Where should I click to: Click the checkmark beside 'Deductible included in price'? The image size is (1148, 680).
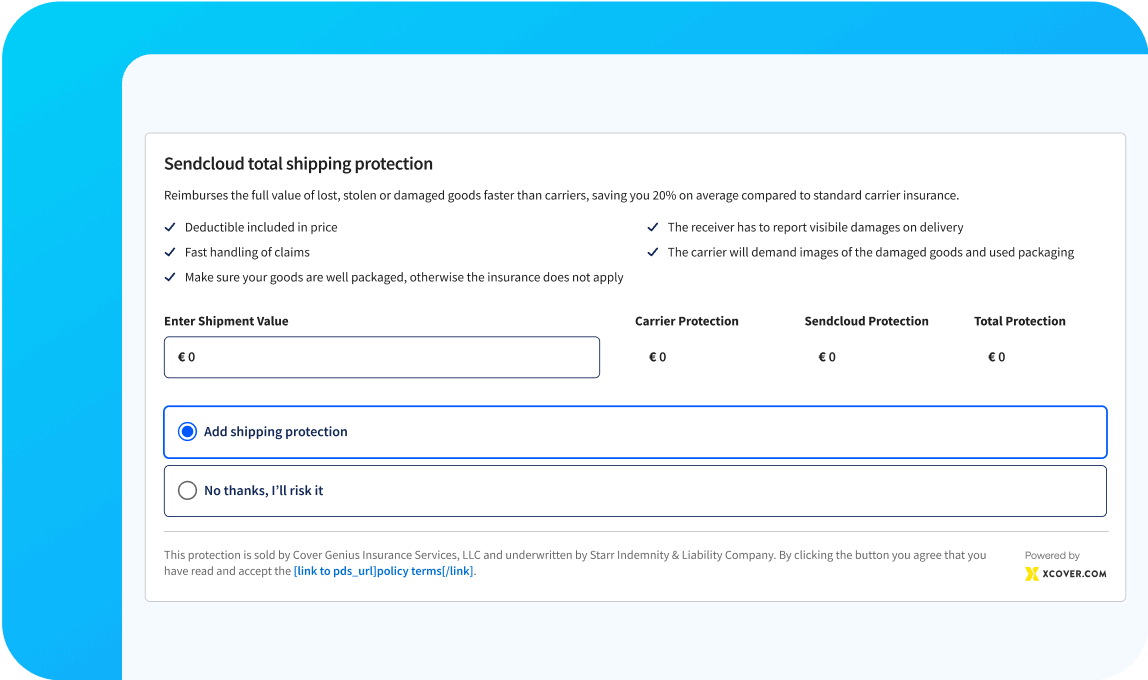point(170,227)
